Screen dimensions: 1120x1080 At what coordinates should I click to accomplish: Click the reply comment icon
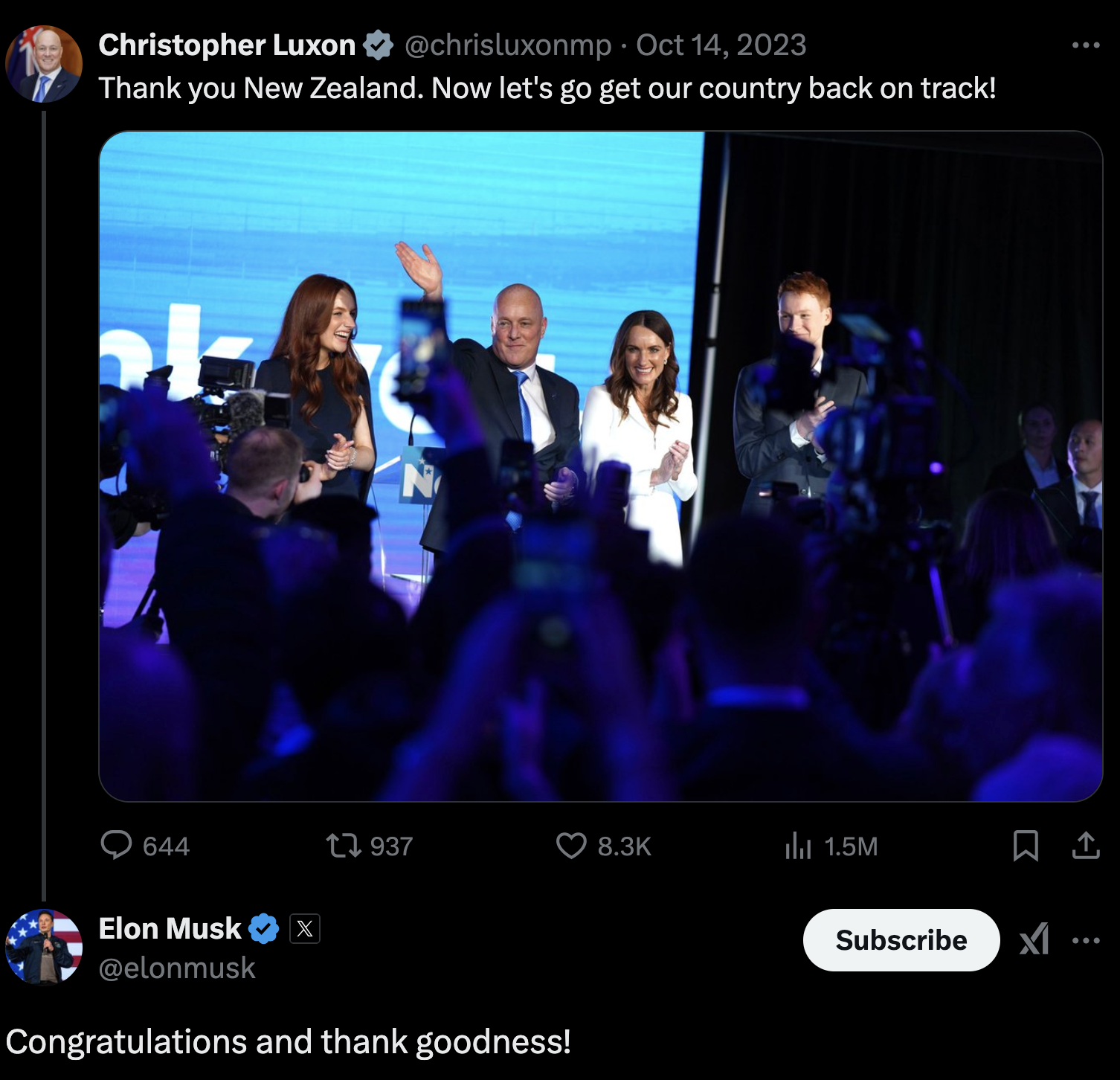(117, 846)
